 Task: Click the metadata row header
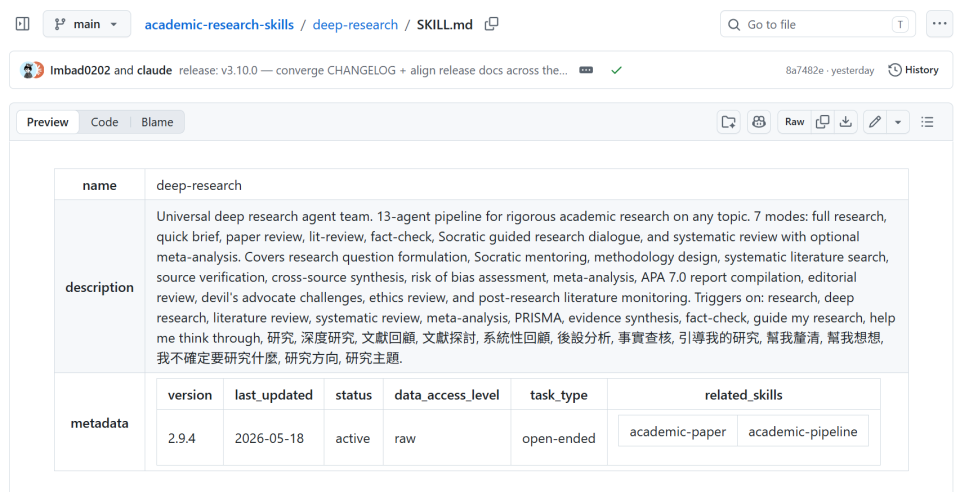(x=99, y=422)
